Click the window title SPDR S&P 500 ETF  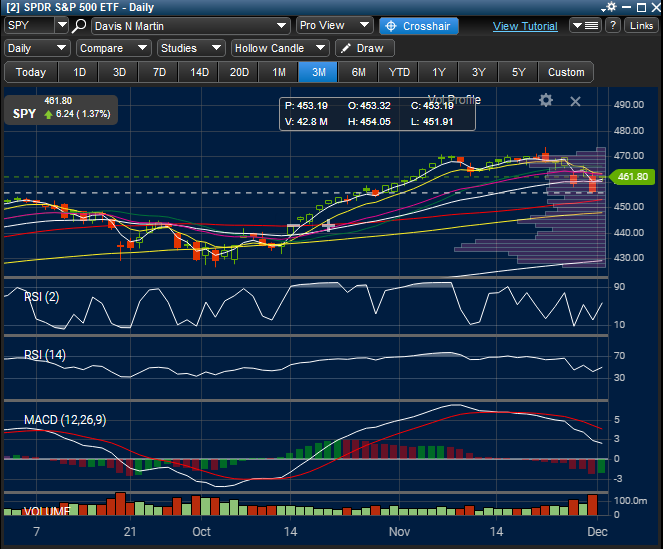80,7
